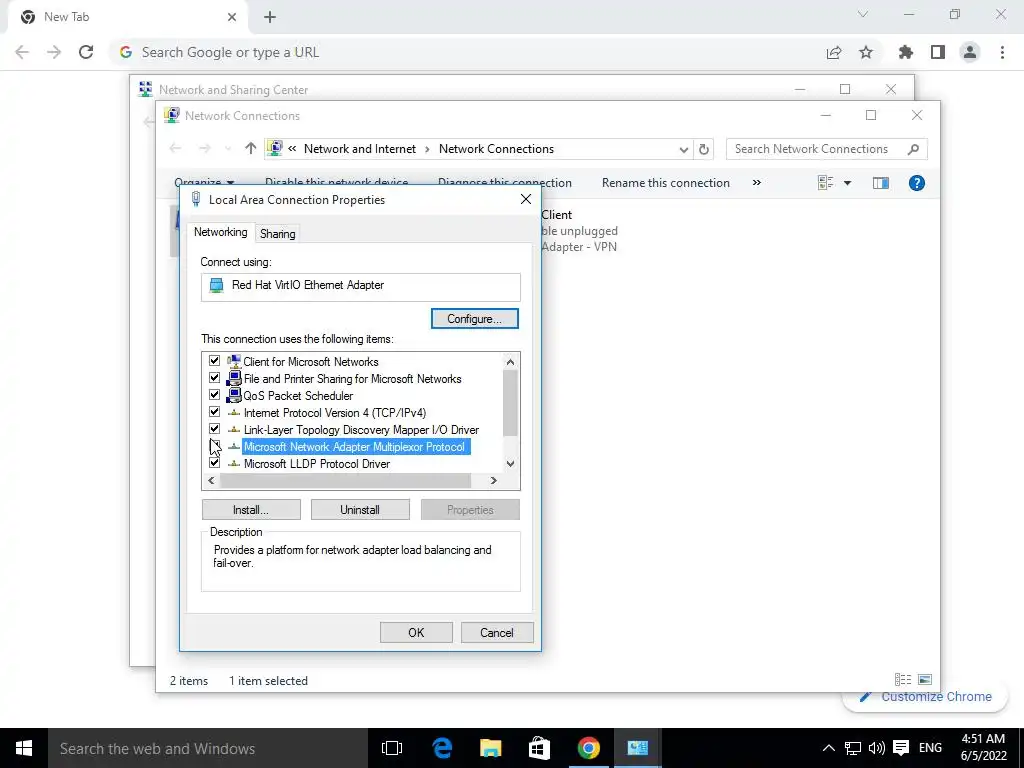Click Customize Chrome
Viewport: 1024px width, 768px height.
926,697
